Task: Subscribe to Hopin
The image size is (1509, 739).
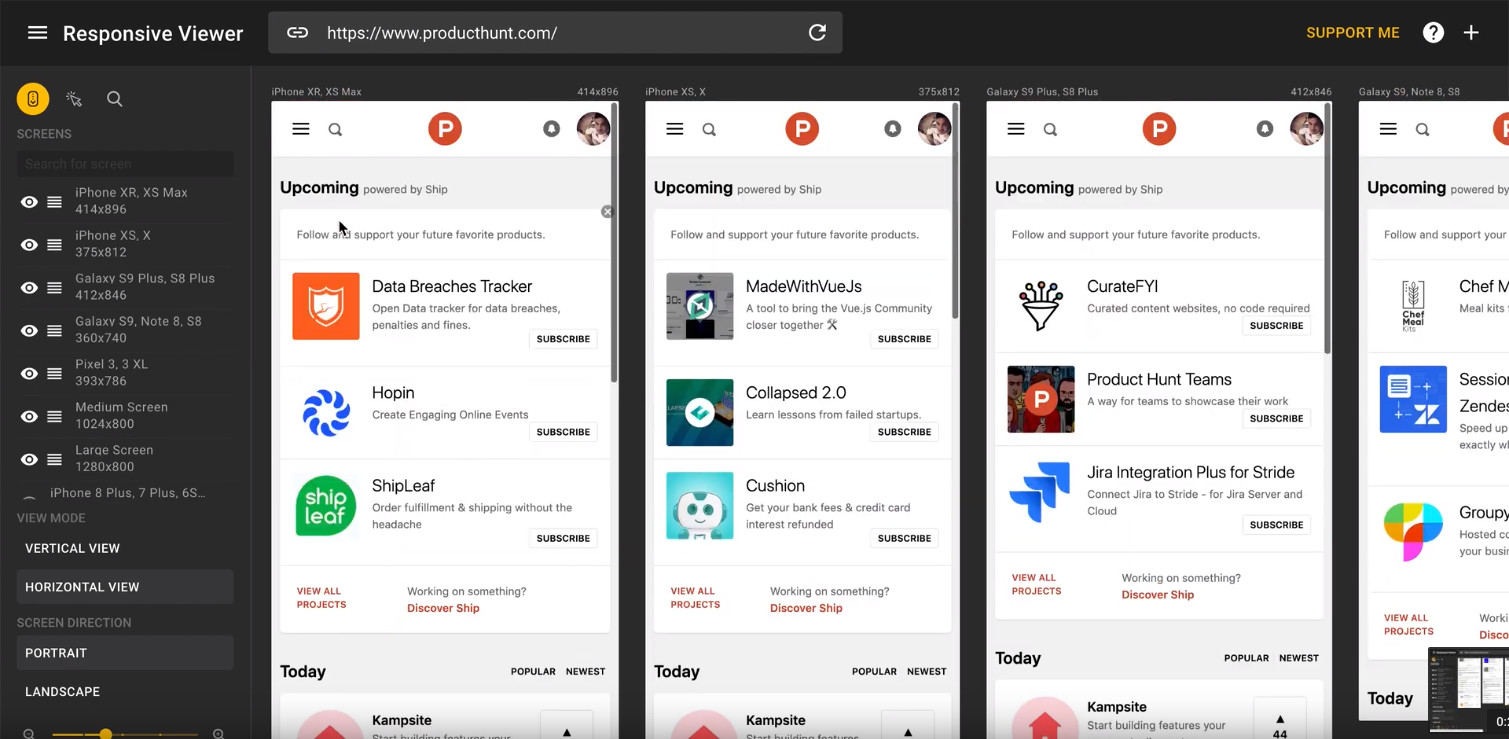Action: click(x=563, y=432)
